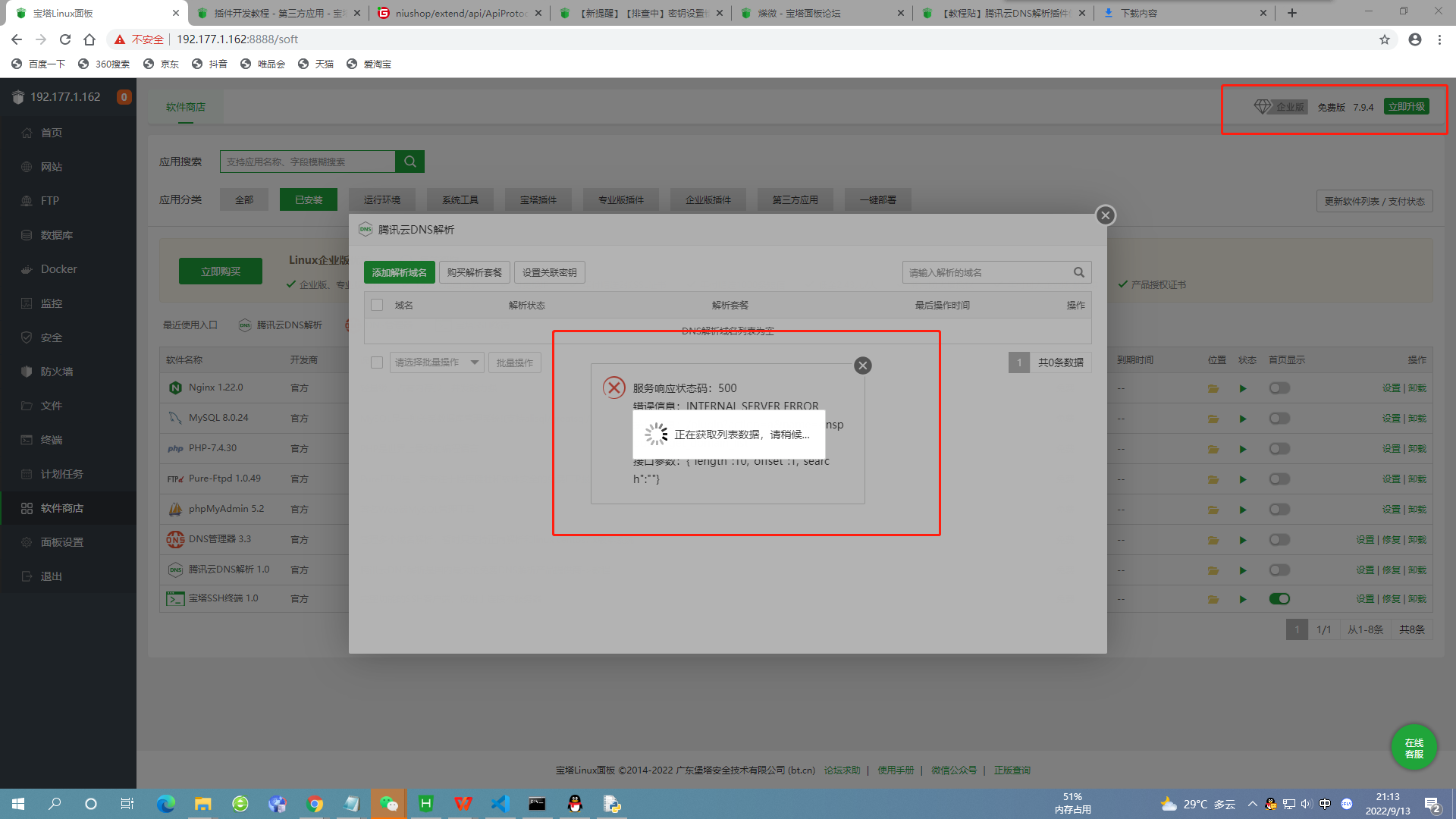Viewport: 1456px width, 819px height.
Task: Open the online customer service bubble
Action: (x=1414, y=748)
